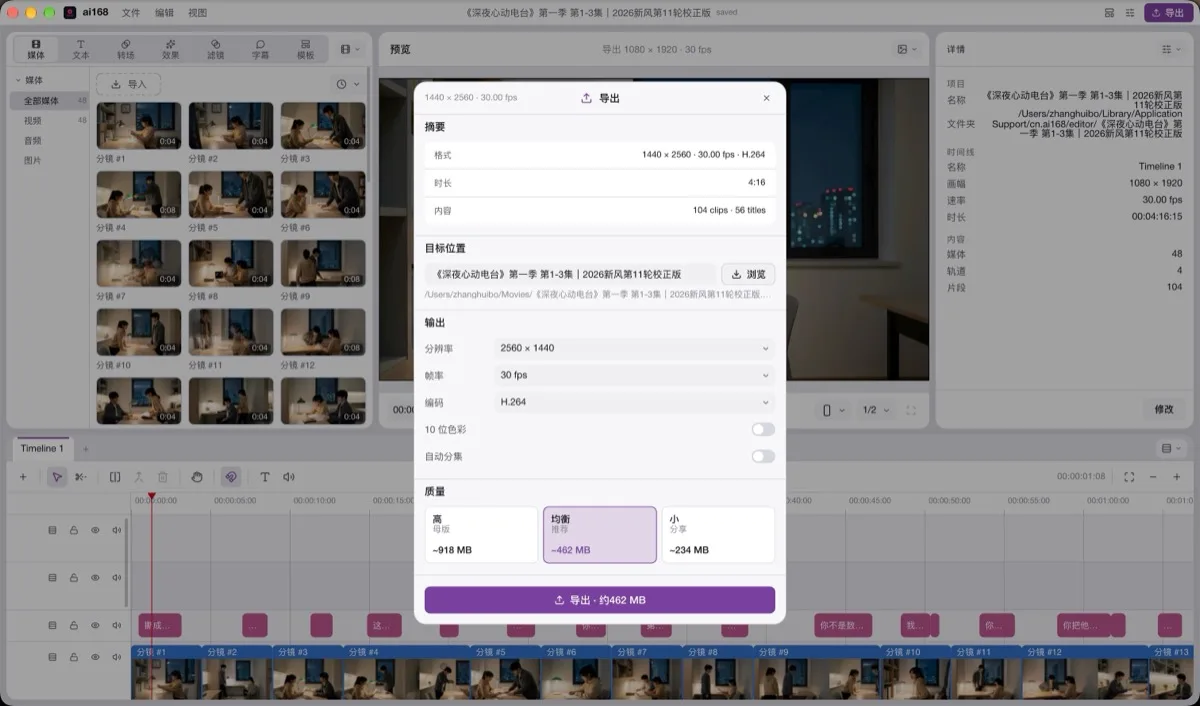Open the layout icon left of the top 导出 button
This screenshot has width=1200, height=706.
coord(1109,13)
